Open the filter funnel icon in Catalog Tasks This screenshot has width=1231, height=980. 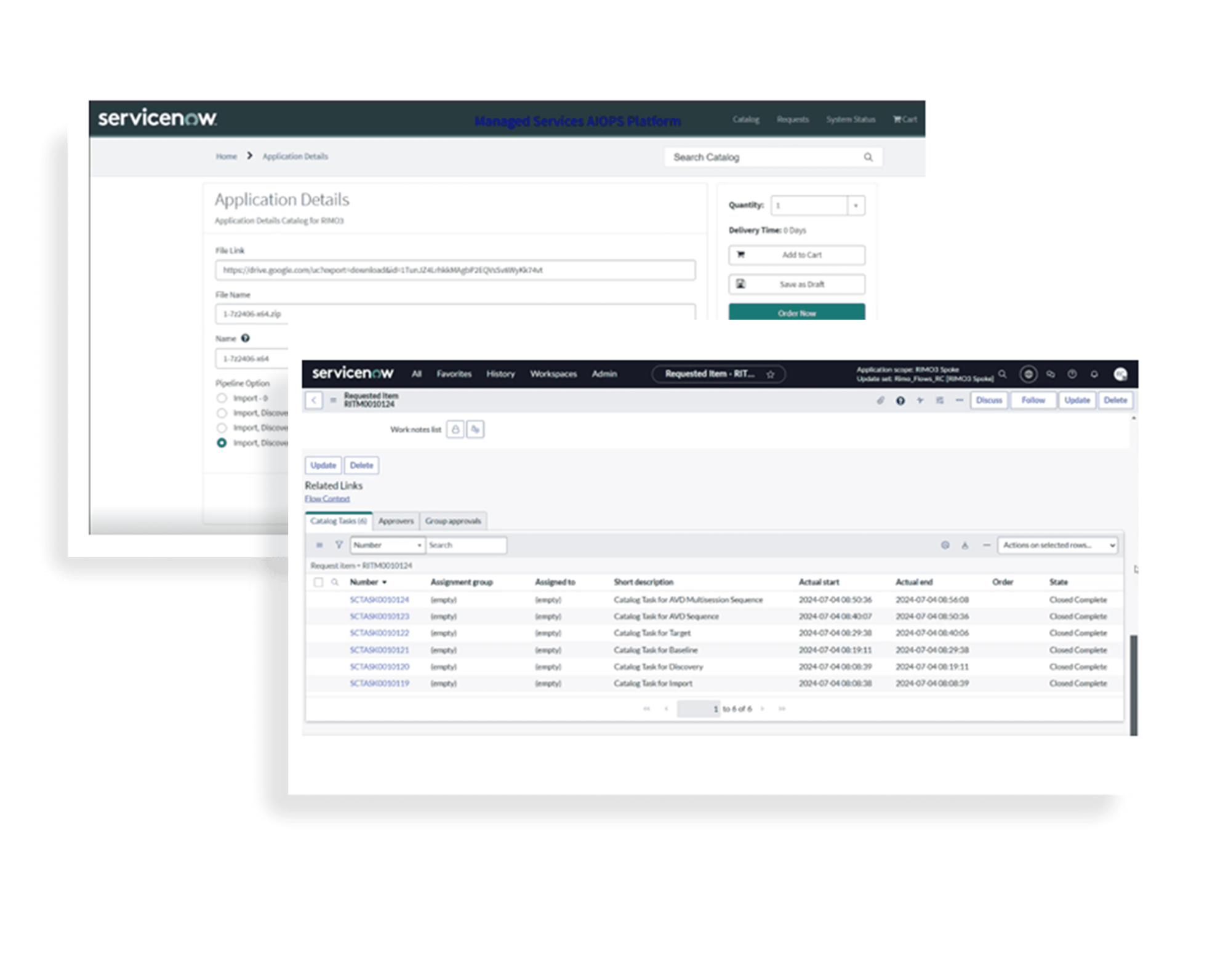click(x=339, y=545)
